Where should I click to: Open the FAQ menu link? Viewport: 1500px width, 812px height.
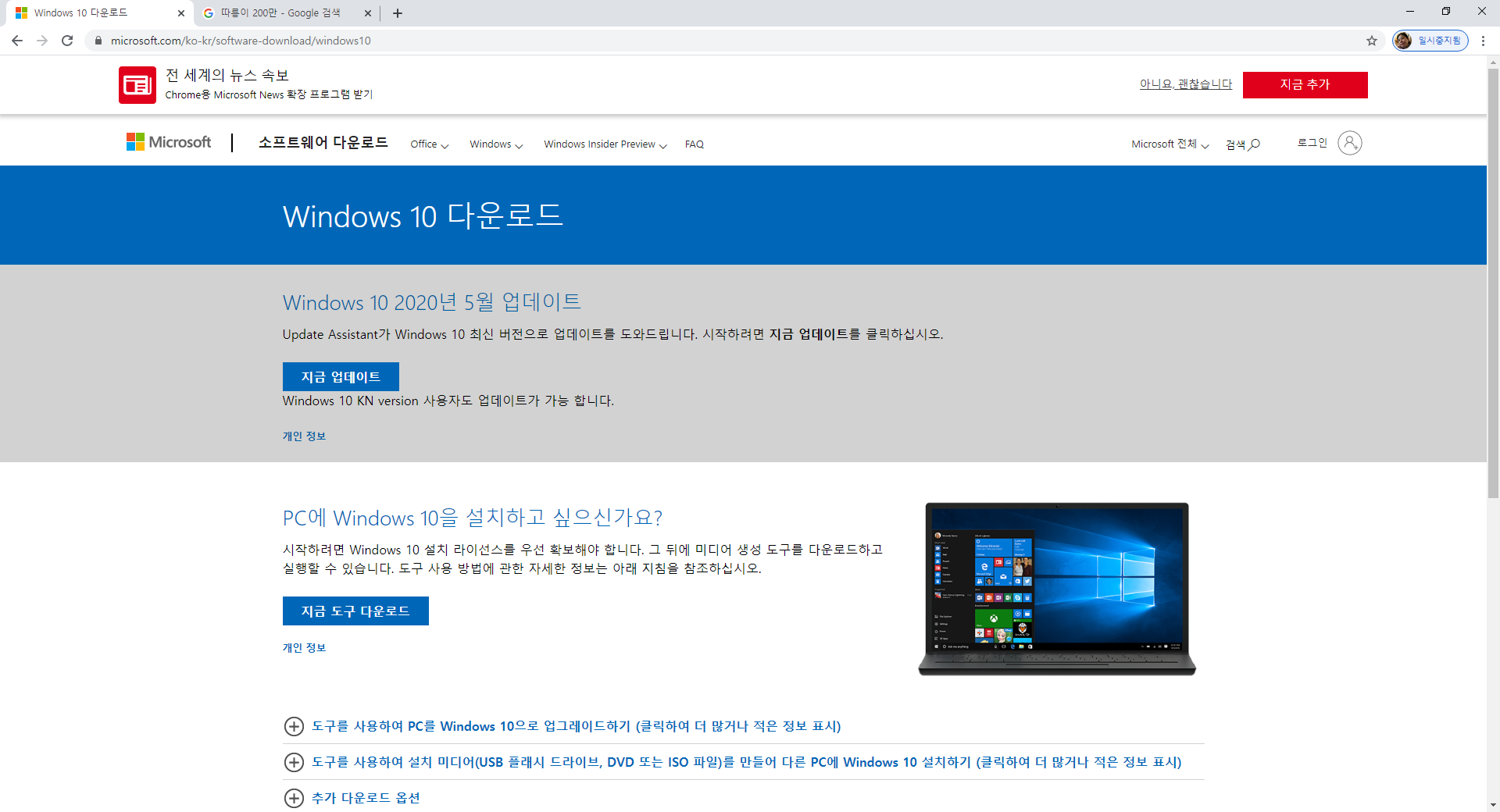click(695, 144)
